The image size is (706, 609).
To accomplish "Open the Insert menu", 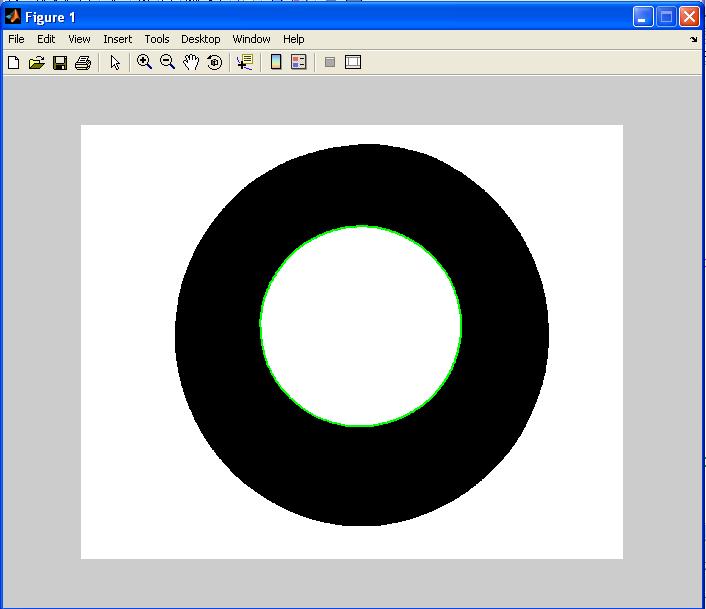I will point(117,39).
